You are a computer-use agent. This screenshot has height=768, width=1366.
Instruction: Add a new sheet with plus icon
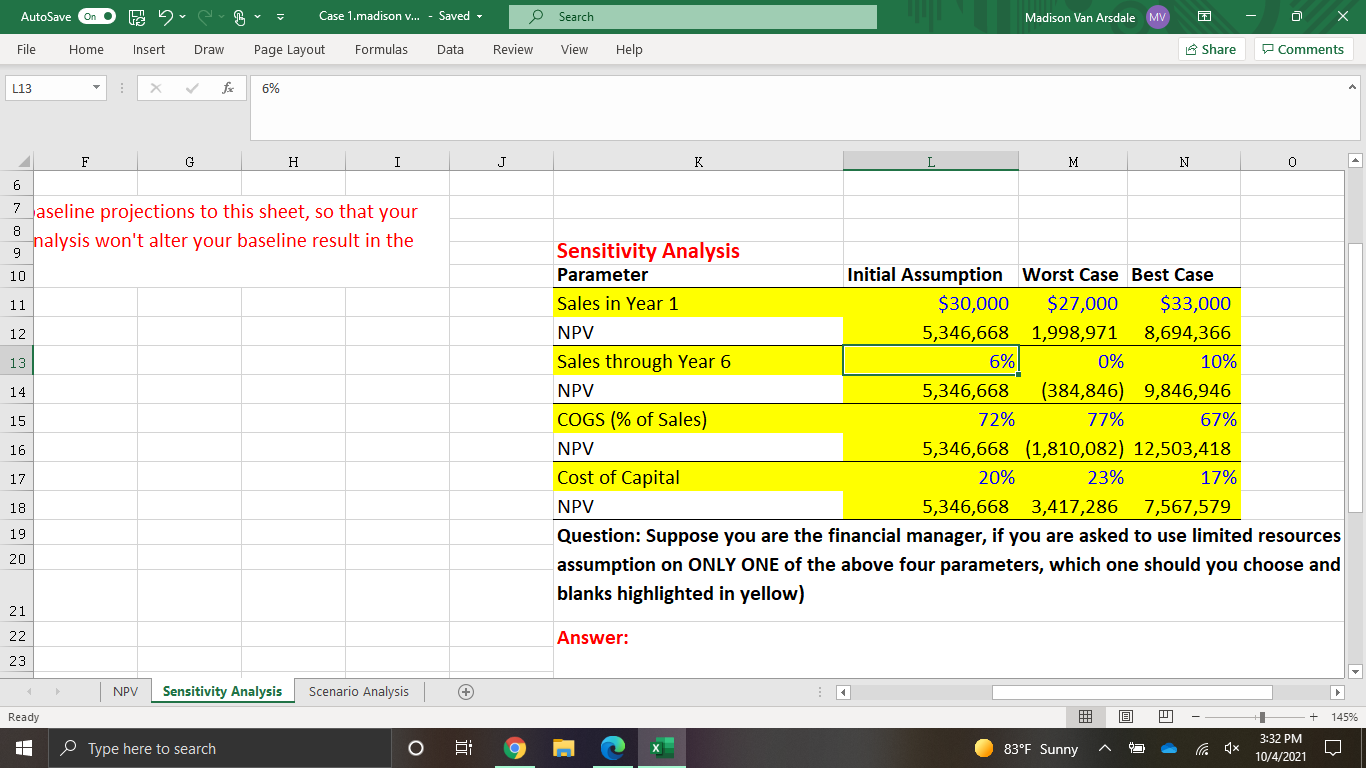(x=465, y=692)
